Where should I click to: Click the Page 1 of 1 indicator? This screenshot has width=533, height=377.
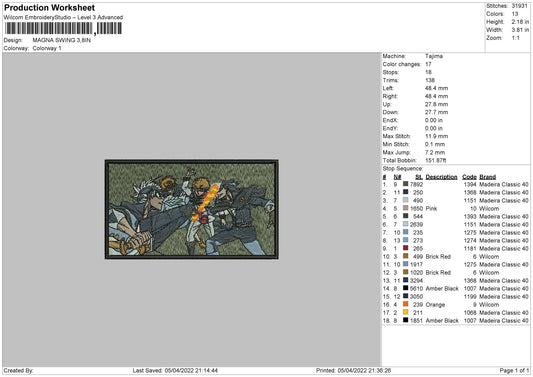point(514,370)
